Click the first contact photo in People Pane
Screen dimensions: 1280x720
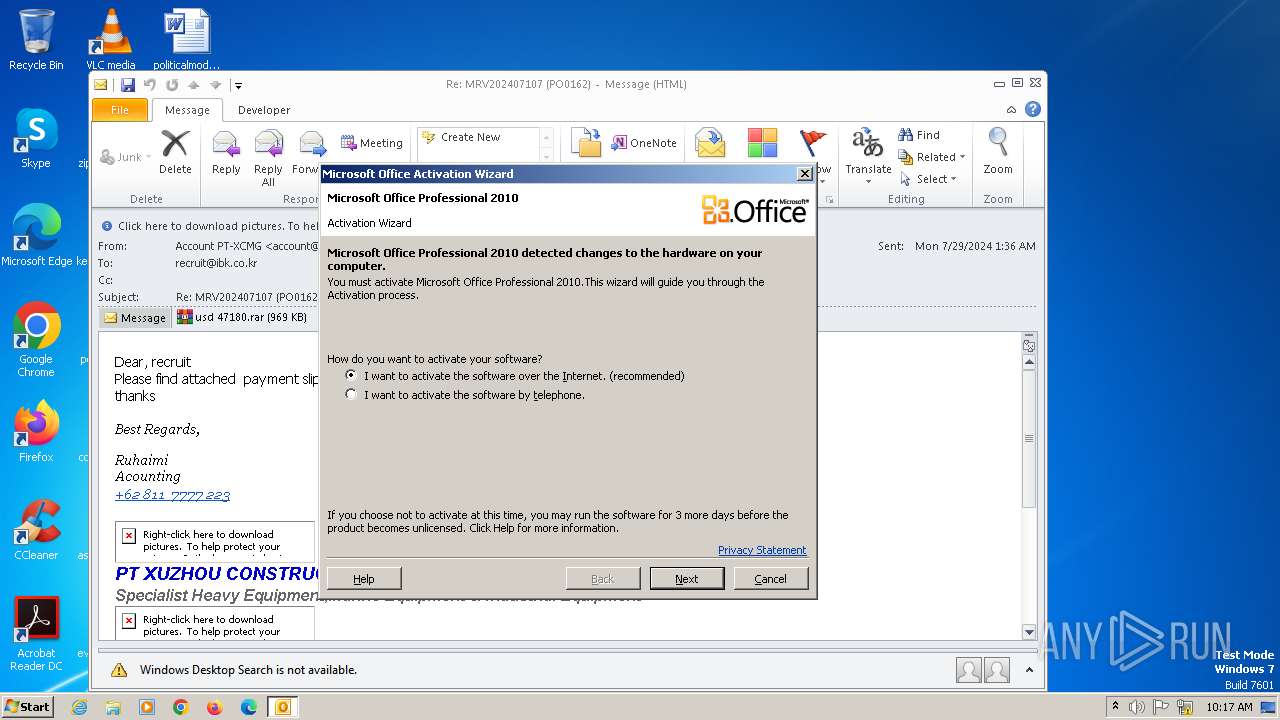(x=968, y=670)
